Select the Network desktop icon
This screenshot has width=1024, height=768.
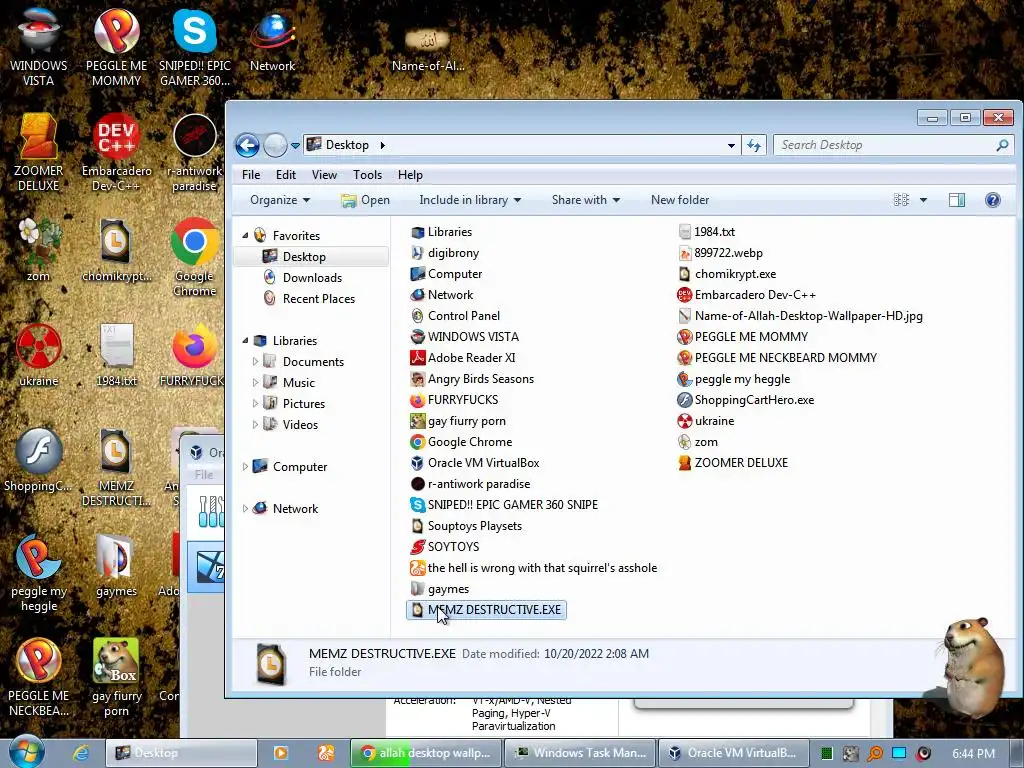(272, 40)
